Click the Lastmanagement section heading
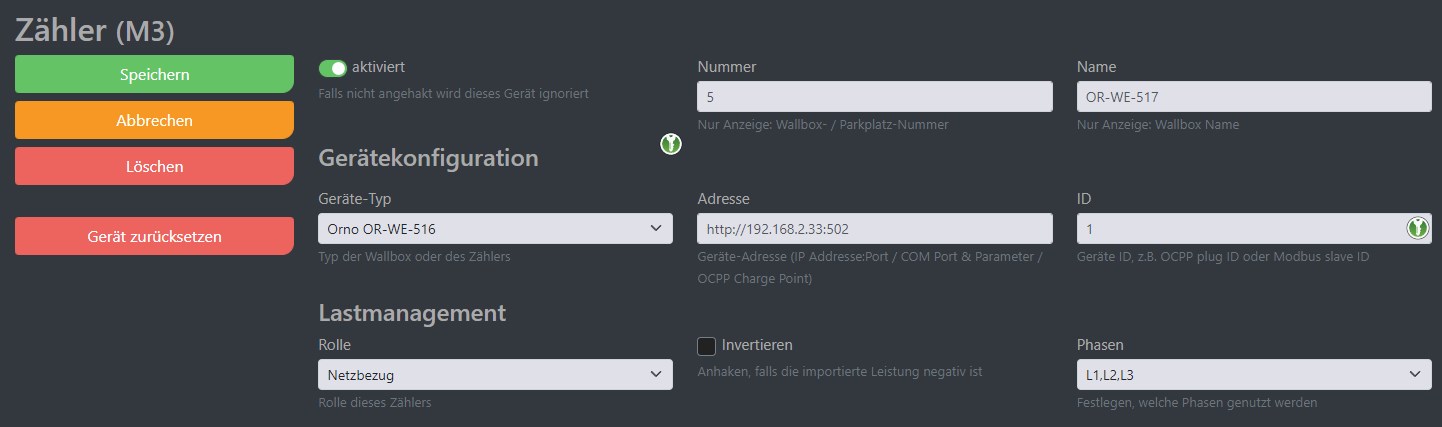The width and height of the screenshot is (1442, 427). tap(412, 312)
